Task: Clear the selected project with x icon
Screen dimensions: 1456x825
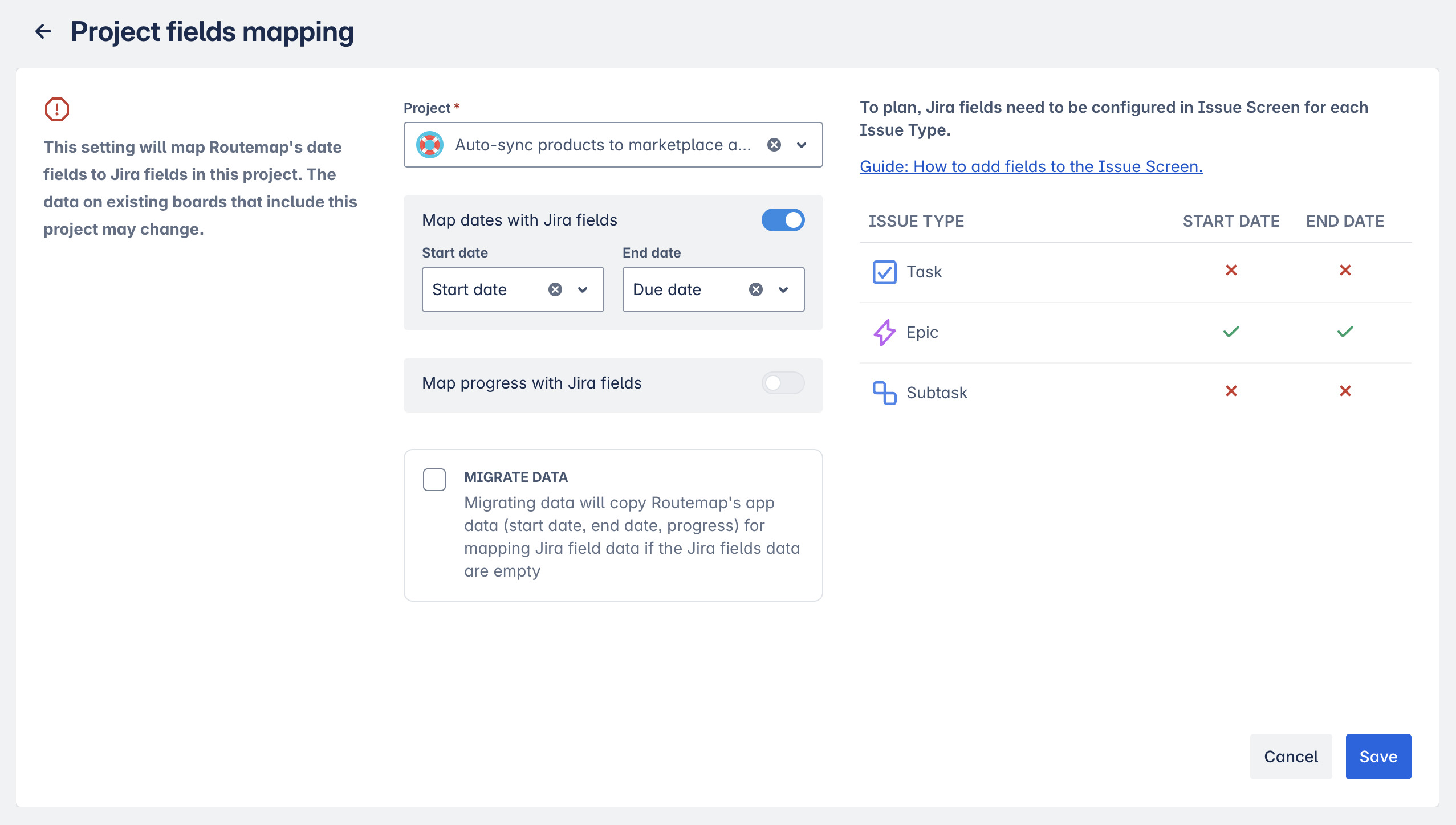Action: point(774,145)
